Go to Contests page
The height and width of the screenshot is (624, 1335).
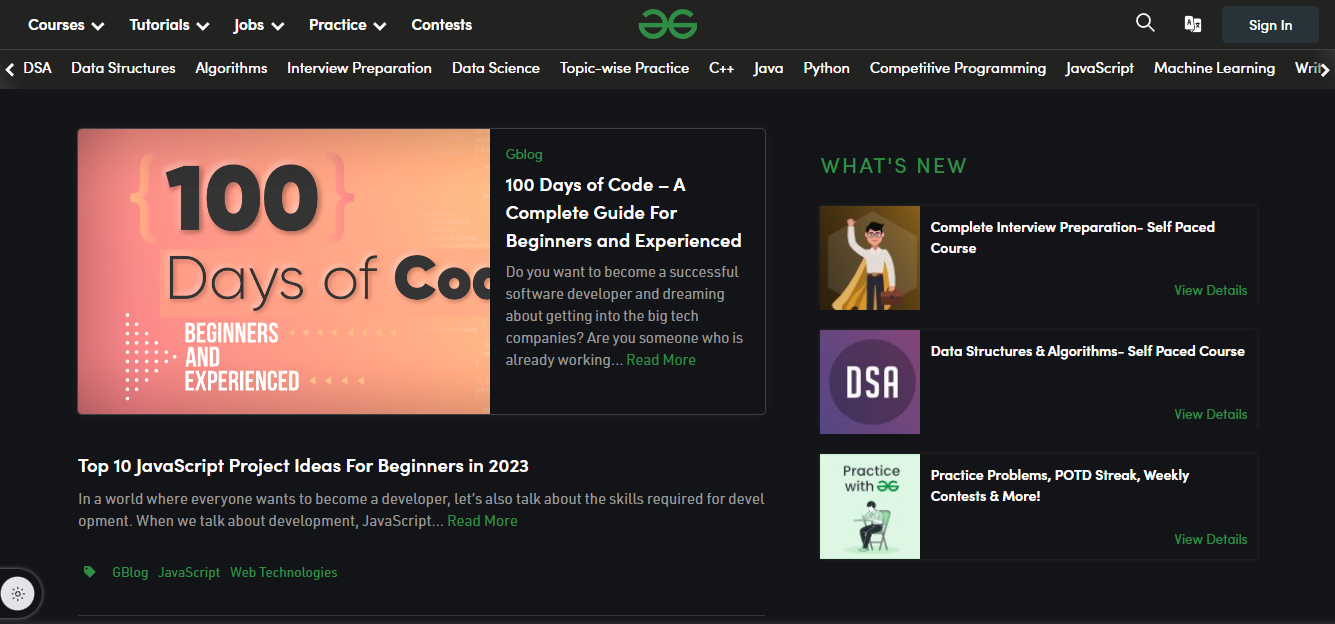pos(441,25)
